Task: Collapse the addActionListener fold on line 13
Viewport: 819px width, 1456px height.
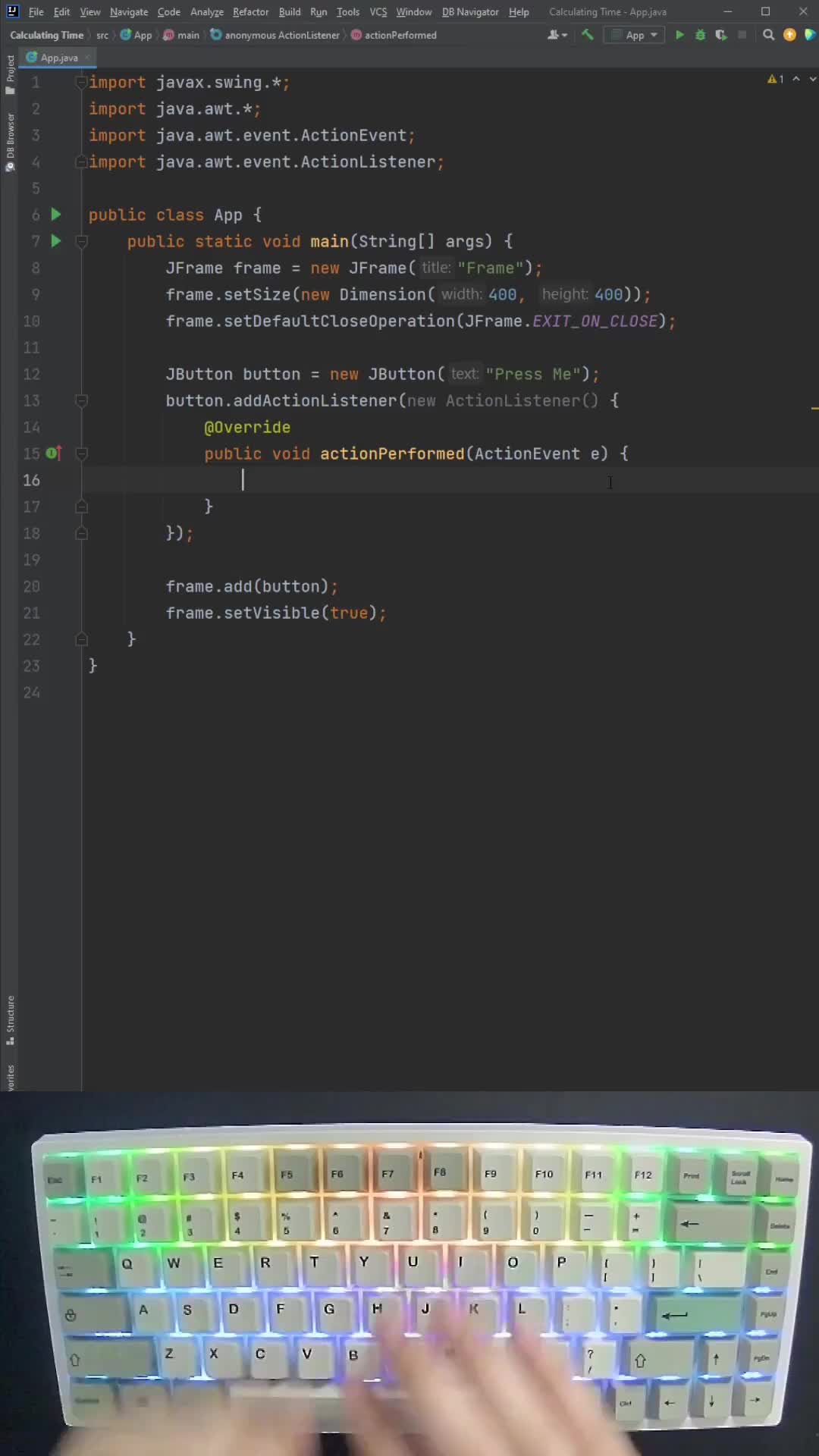Action: click(81, 401)
